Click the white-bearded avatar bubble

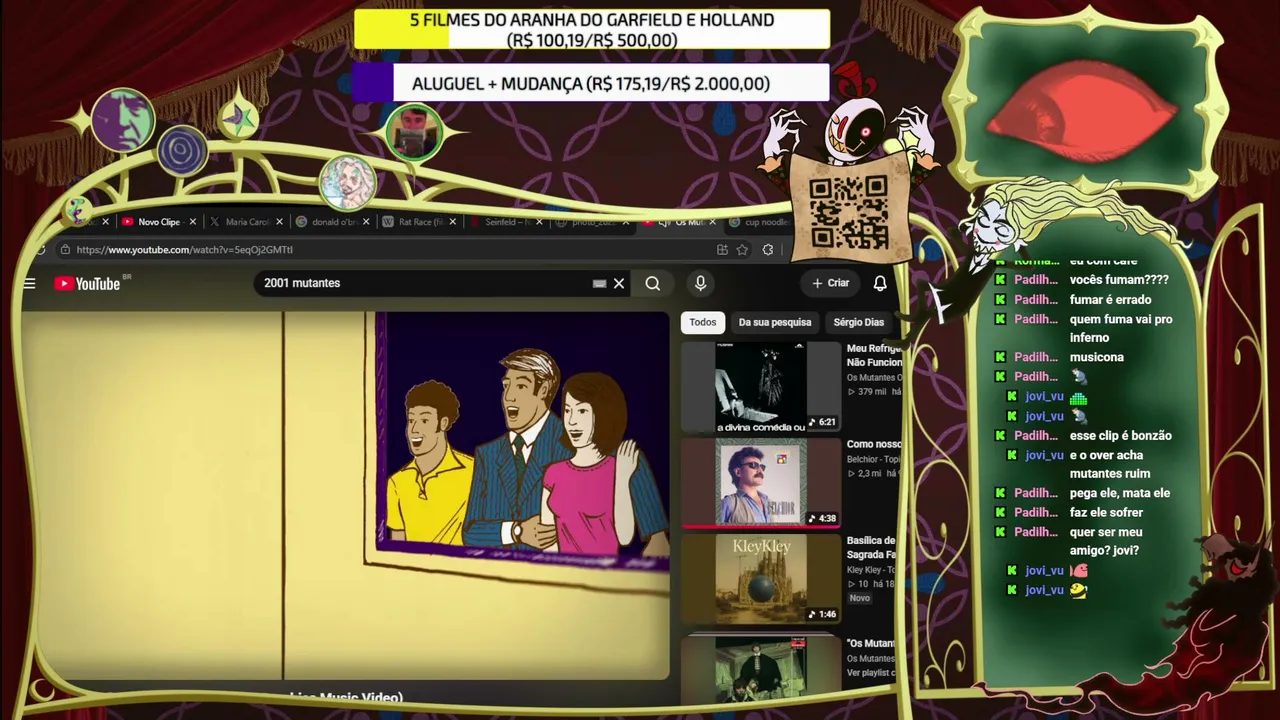click(x=347, y=183)
